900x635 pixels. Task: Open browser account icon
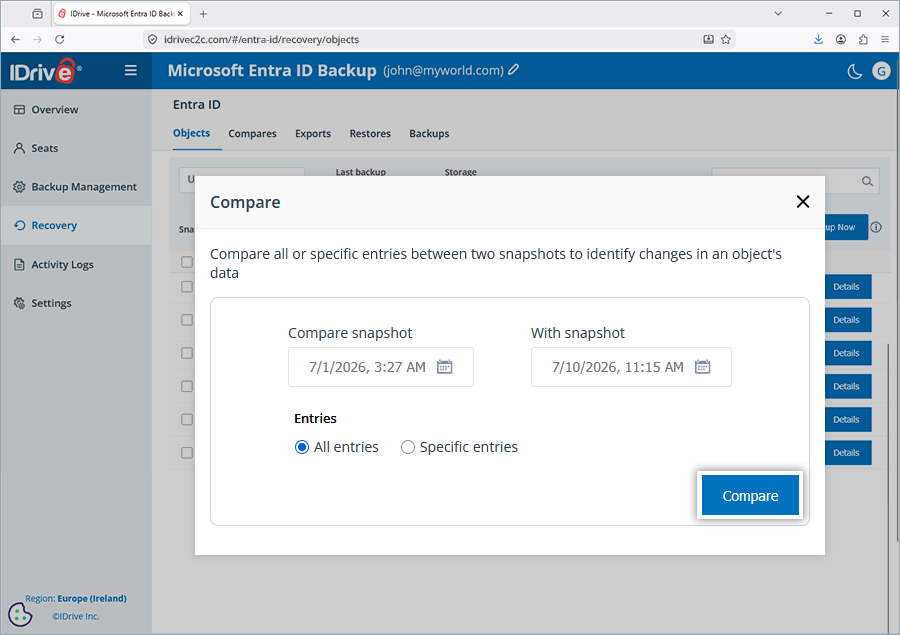pyautogui.click(x=840, y=40)
